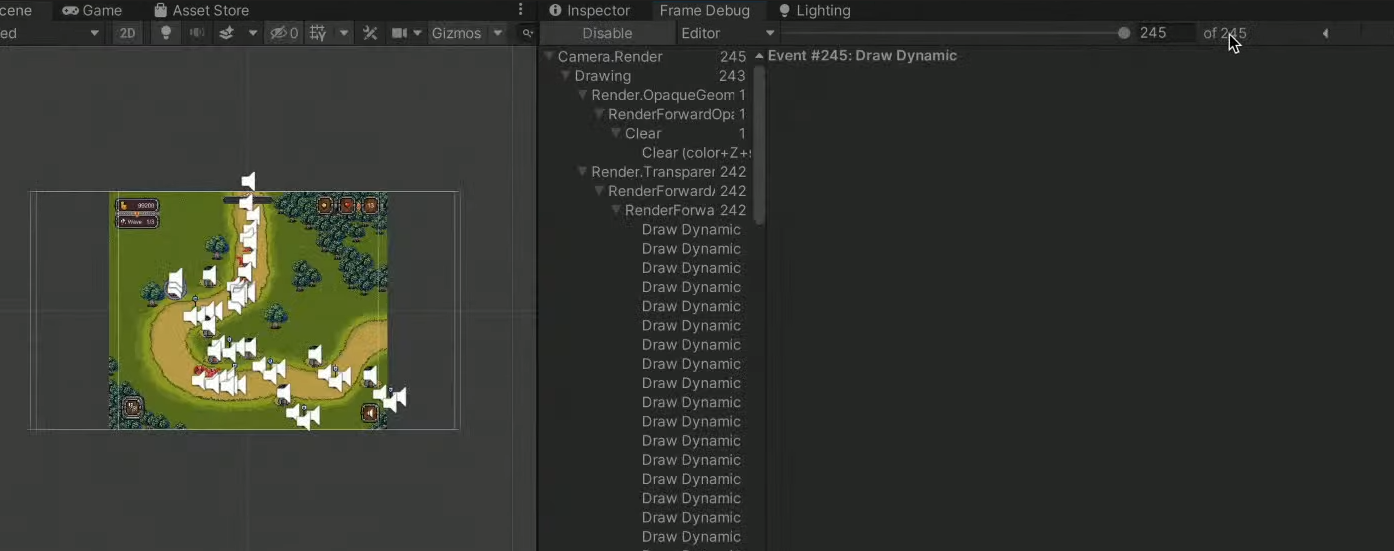This screenshot has width=1394, height=551.
Task: Collapse Render.OpaqueGeom node
Action: (x=583, y=95)
